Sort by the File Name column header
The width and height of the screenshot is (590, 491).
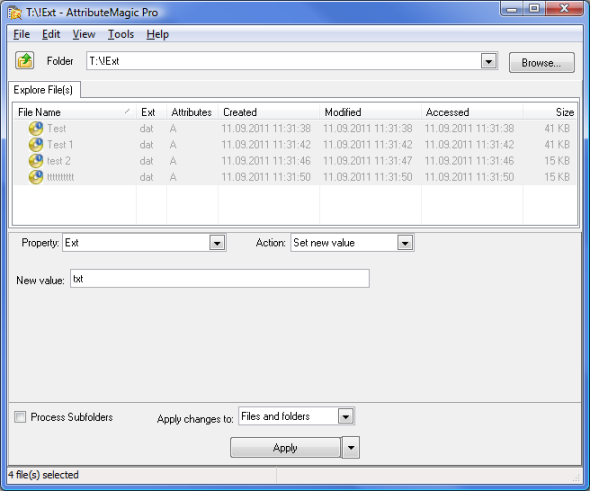75,112
